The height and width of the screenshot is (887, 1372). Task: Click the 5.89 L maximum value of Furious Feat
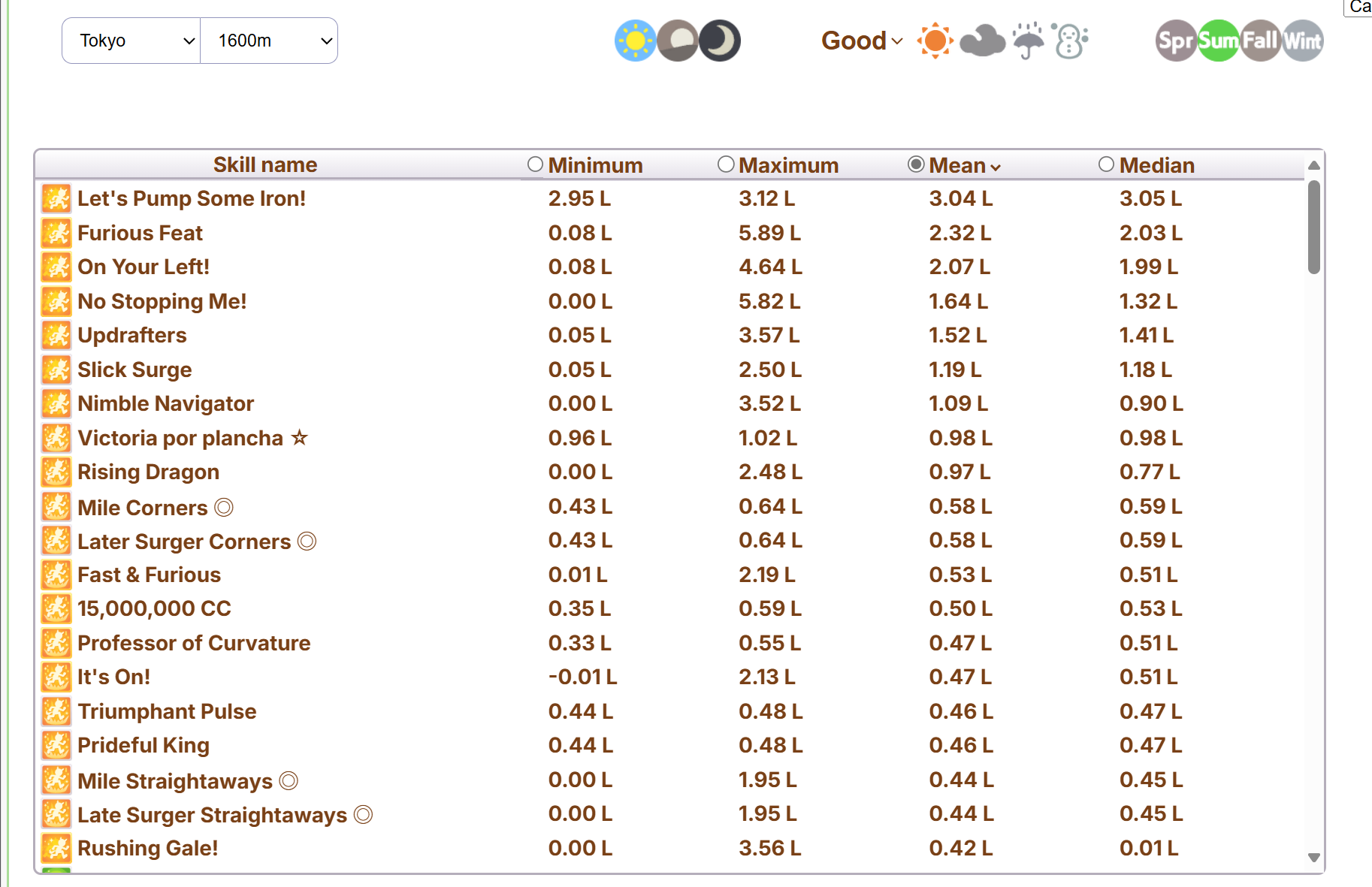click(x=769, y=233)
